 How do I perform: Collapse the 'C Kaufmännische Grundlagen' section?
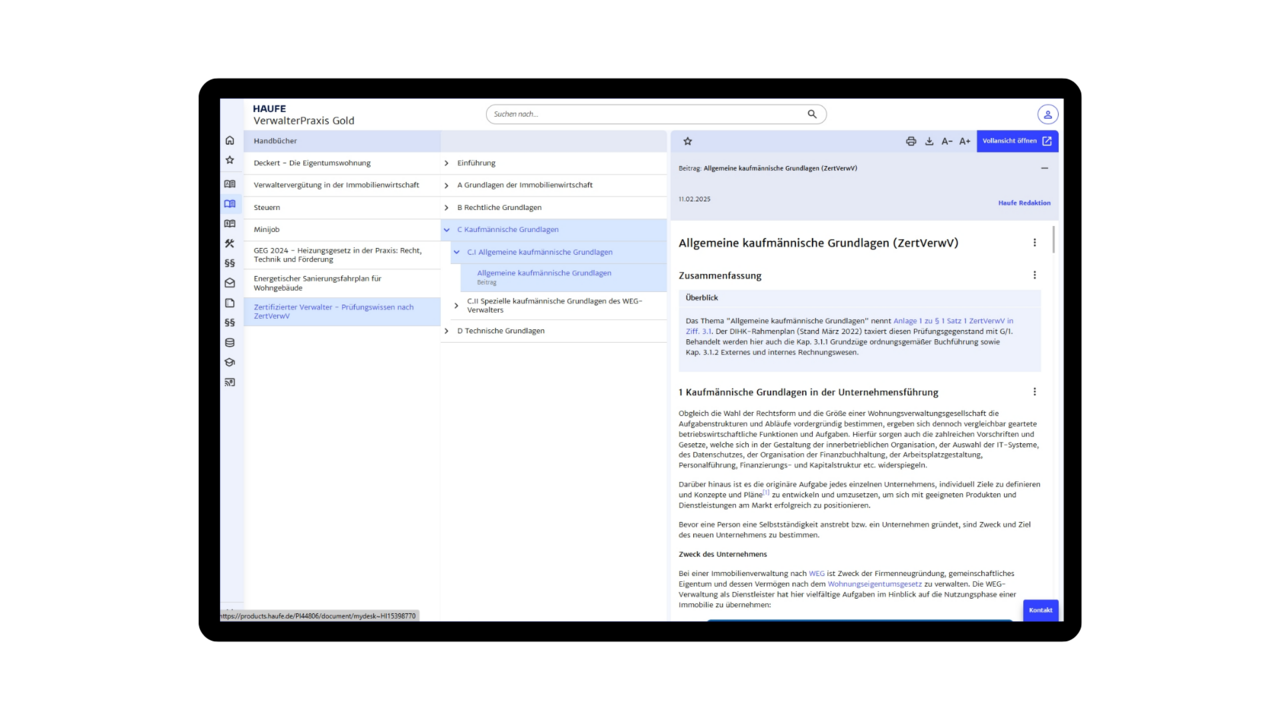447,230
